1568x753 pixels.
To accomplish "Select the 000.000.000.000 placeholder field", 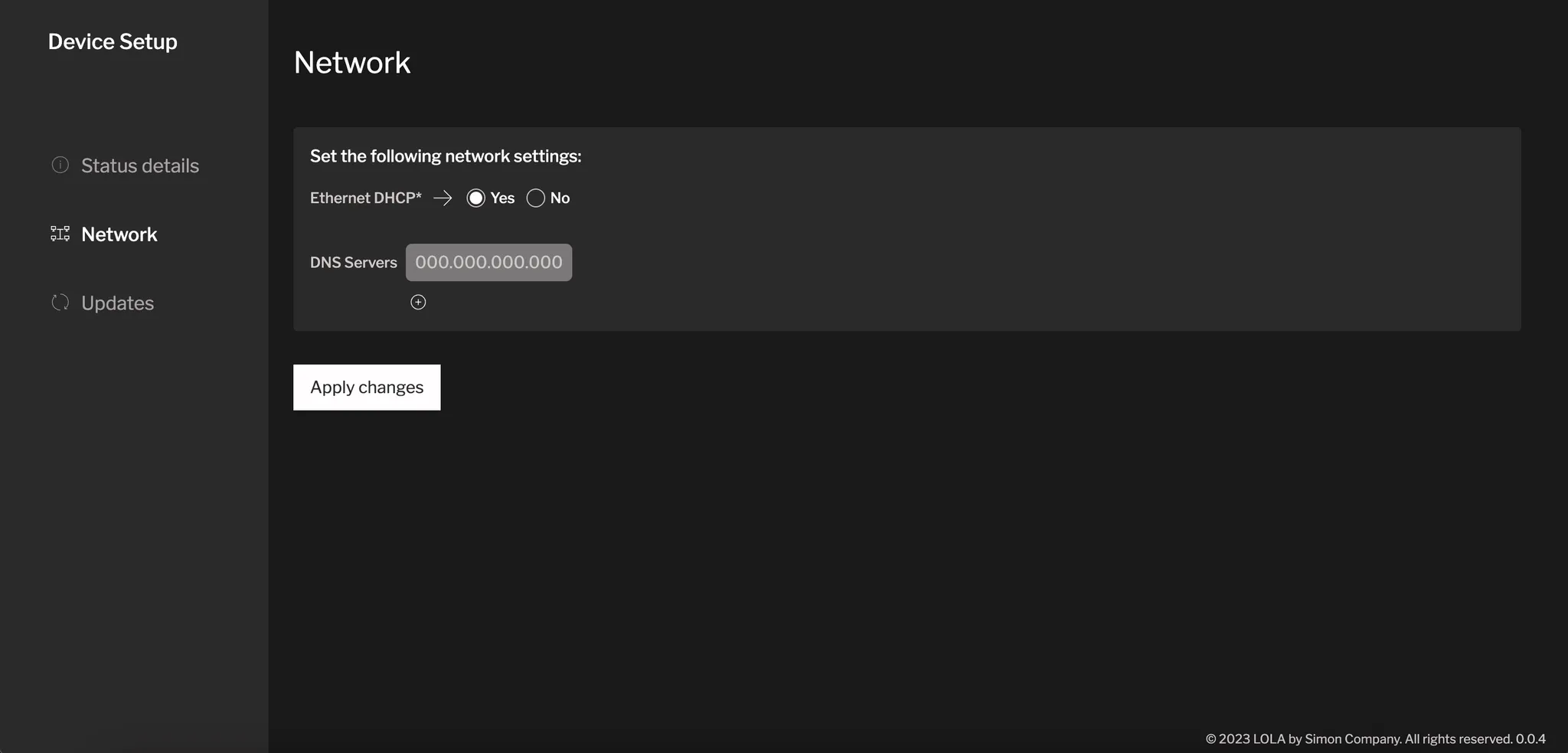I will click(x=488, y=262).
